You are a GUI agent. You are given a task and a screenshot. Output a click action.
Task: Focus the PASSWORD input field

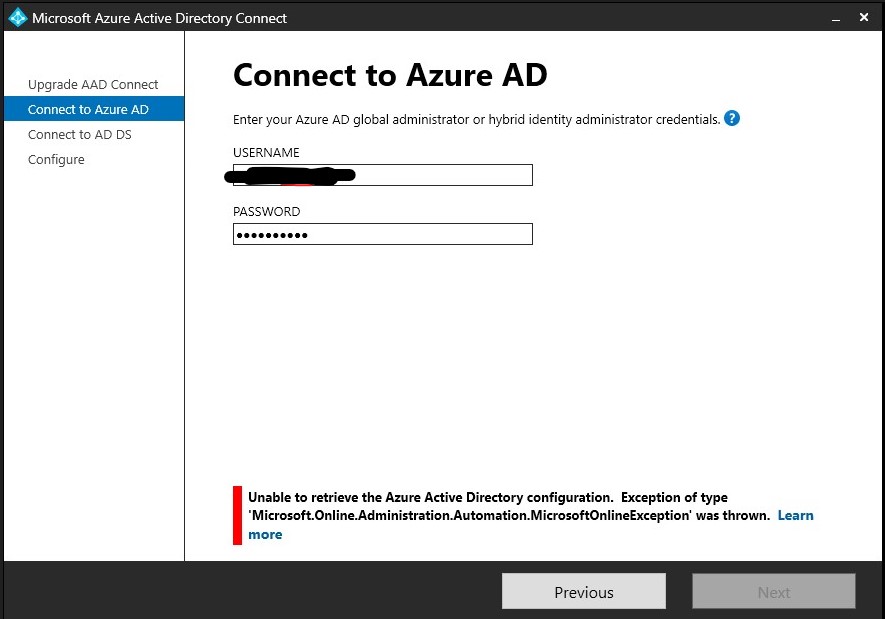[x=382, y=234]
